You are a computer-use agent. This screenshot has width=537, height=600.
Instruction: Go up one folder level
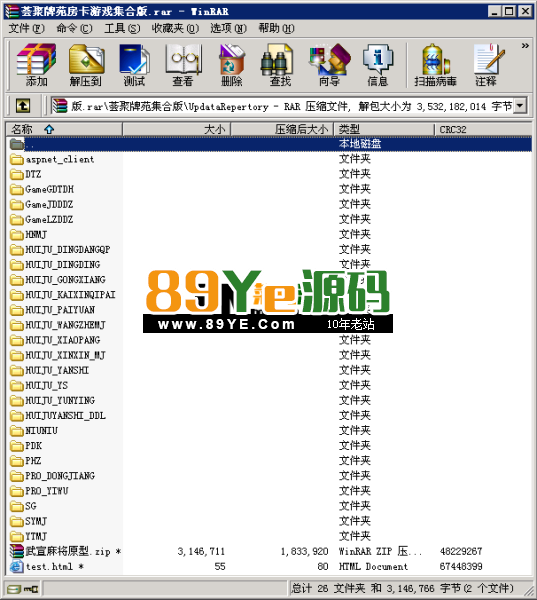click(x=23, y=106)
